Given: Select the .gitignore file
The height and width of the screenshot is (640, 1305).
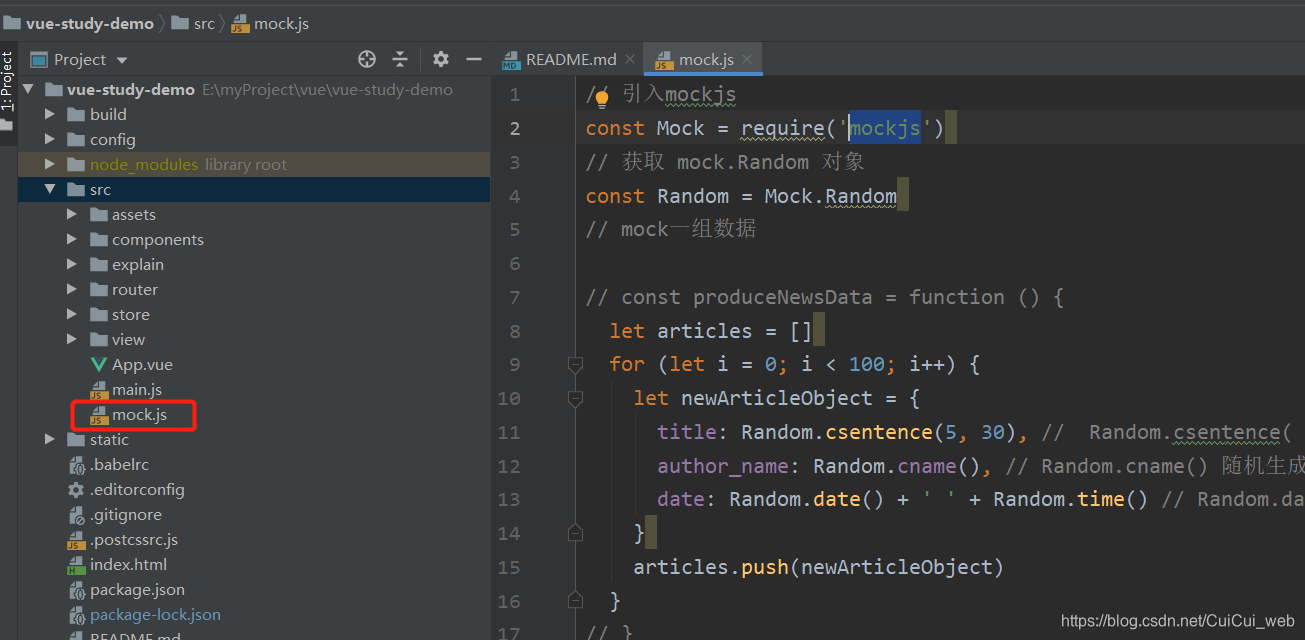Looking at the screenshot, I should point(126,515).
